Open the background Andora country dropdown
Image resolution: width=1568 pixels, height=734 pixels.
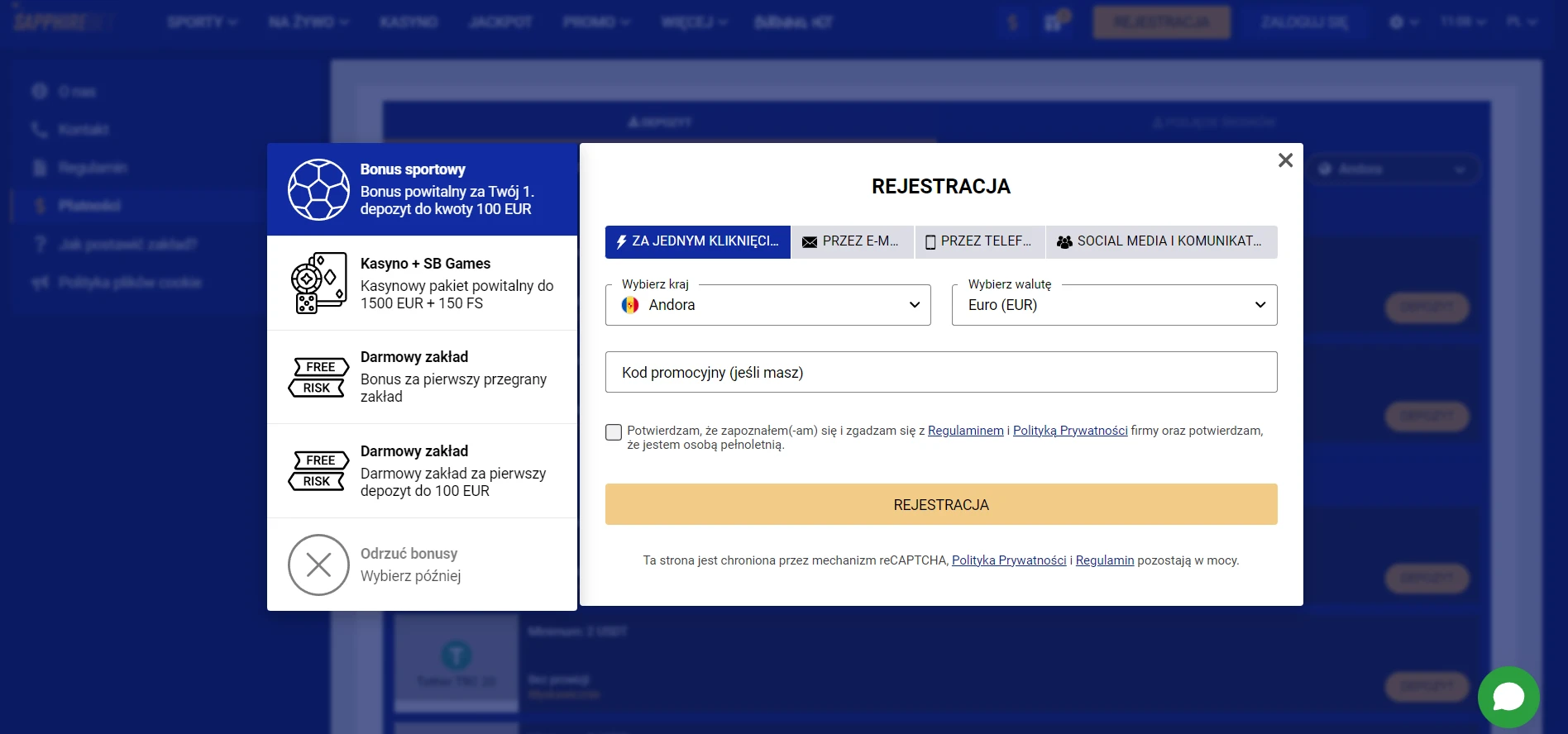pos(1393,169)
